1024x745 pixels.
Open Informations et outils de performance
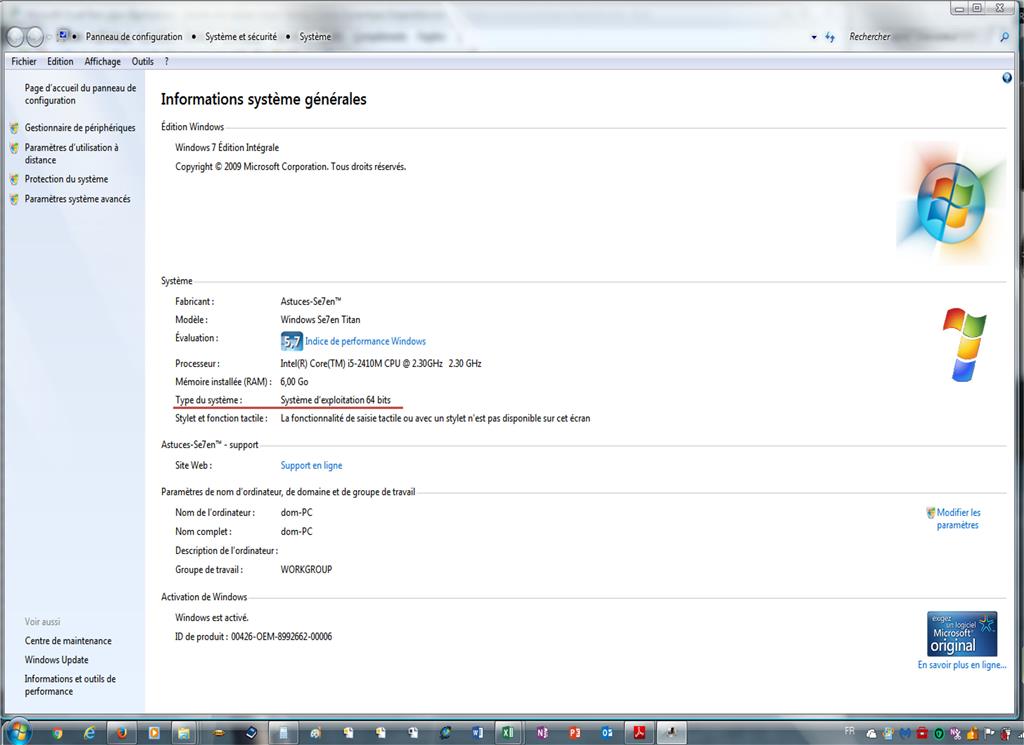(x=70, y=685)
